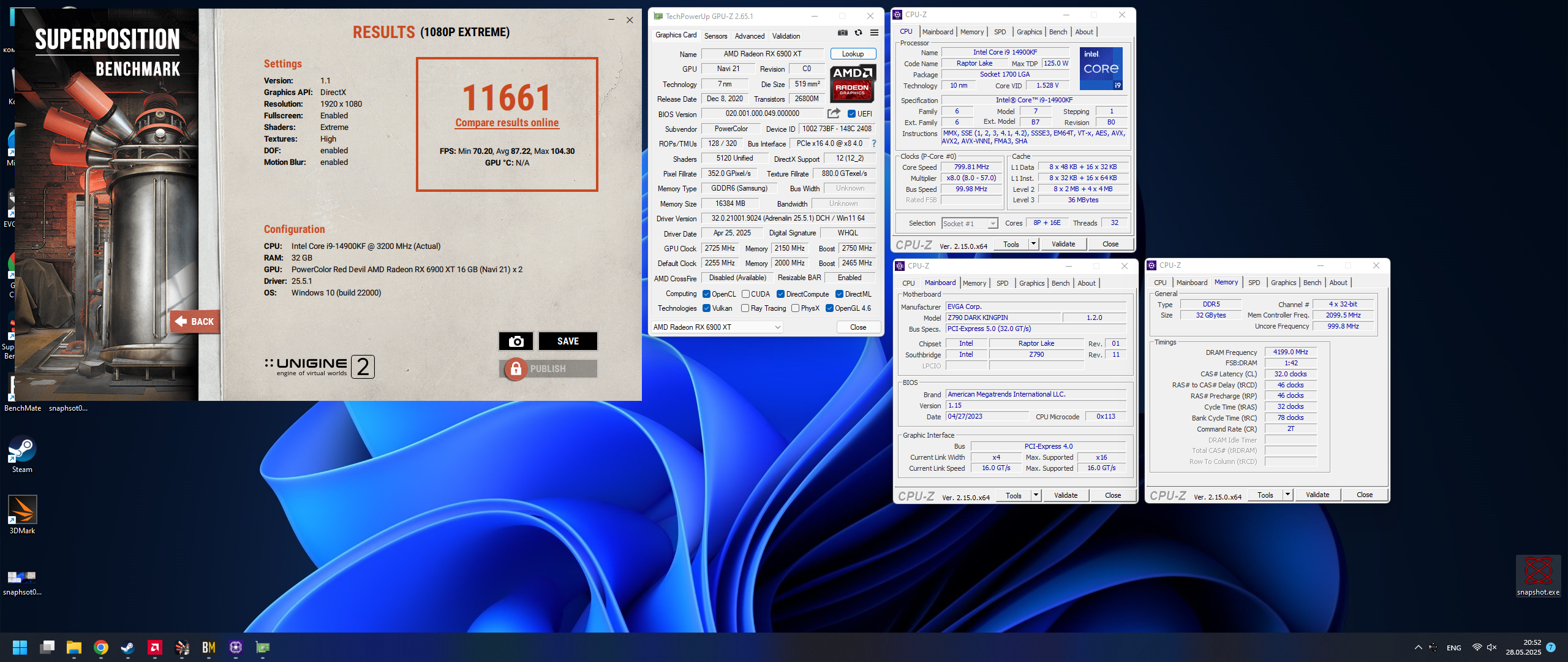
Task: Click the PCIe bus interface question mark
Action: pyautogui.click(x=874, y=143)
